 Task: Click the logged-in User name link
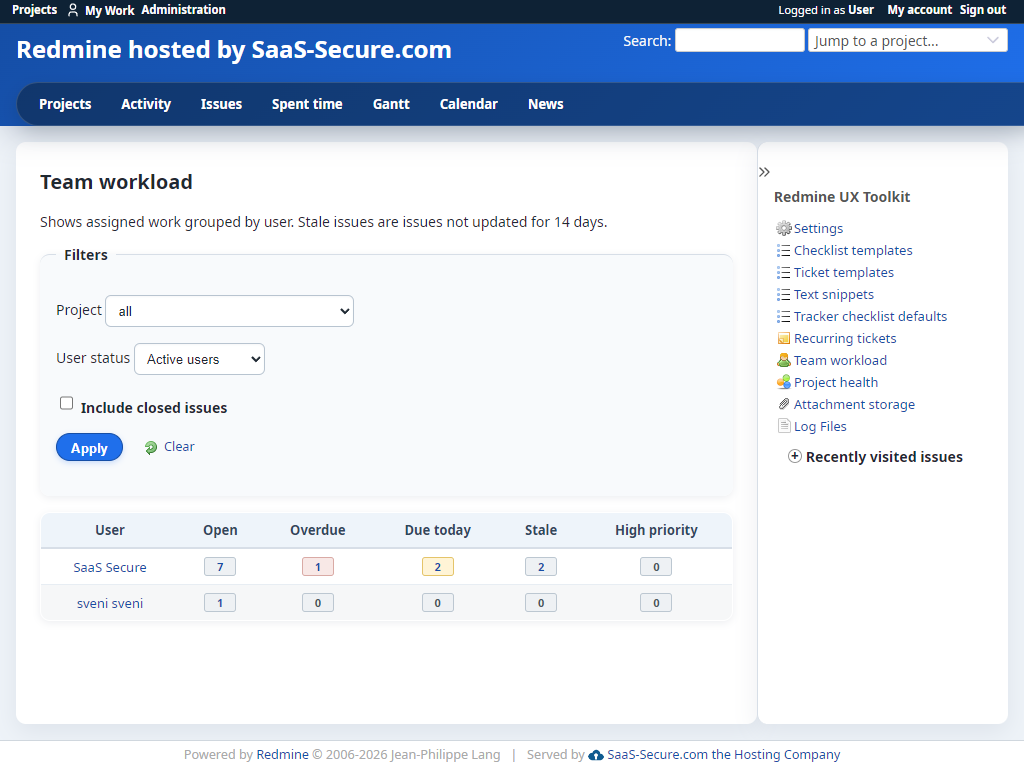coord(861,10)
